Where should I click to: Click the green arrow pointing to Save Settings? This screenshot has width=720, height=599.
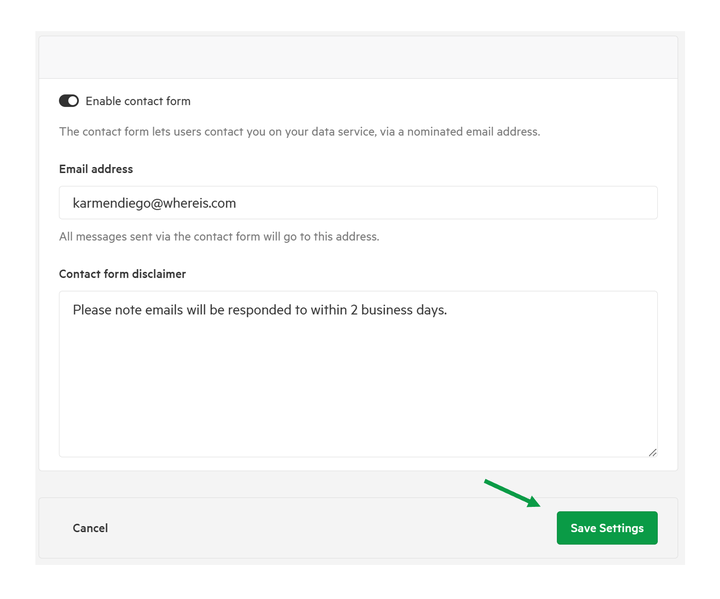[x=512, y=493]
